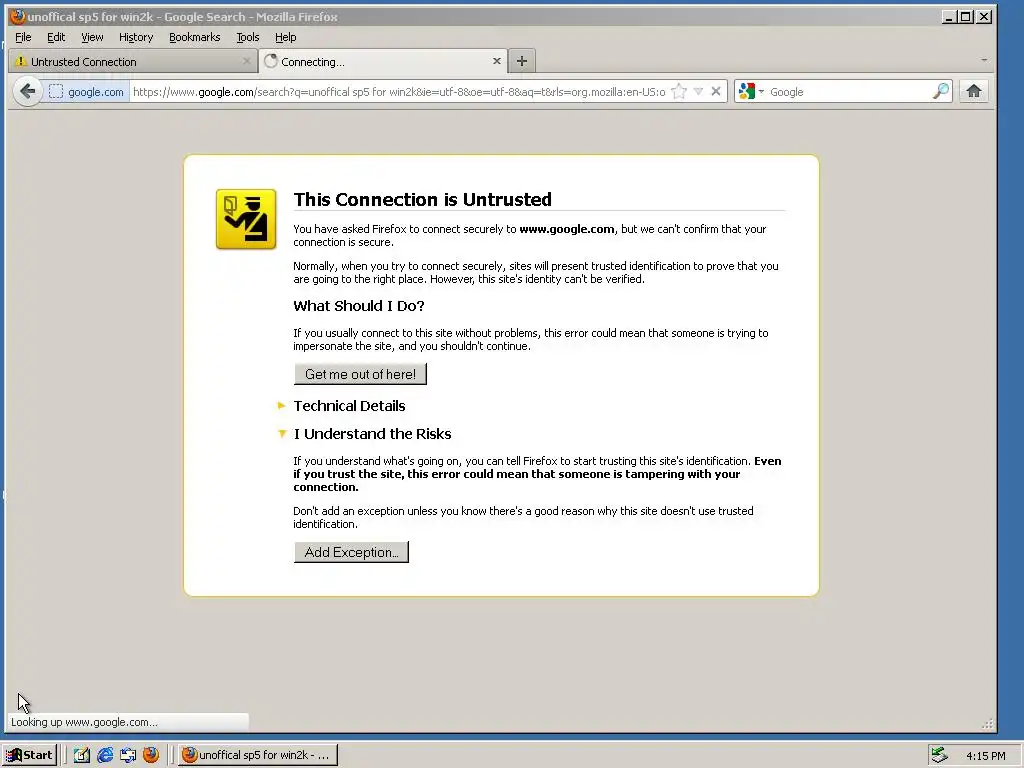Click the 4:15 PM clock
Viewport: 1024px width, 768px height.
click(985, 756)
